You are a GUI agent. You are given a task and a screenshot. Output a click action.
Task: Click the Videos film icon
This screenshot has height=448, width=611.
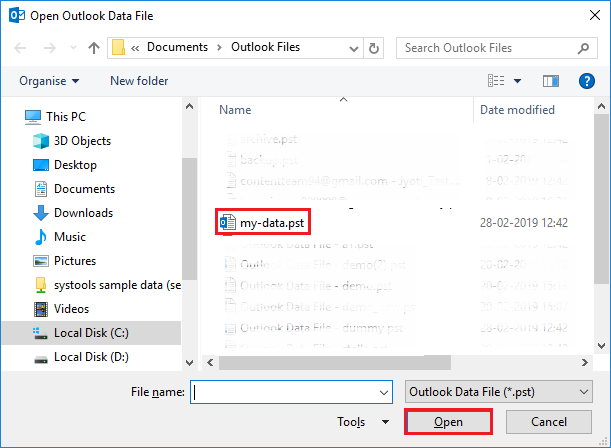pos(41,309)
